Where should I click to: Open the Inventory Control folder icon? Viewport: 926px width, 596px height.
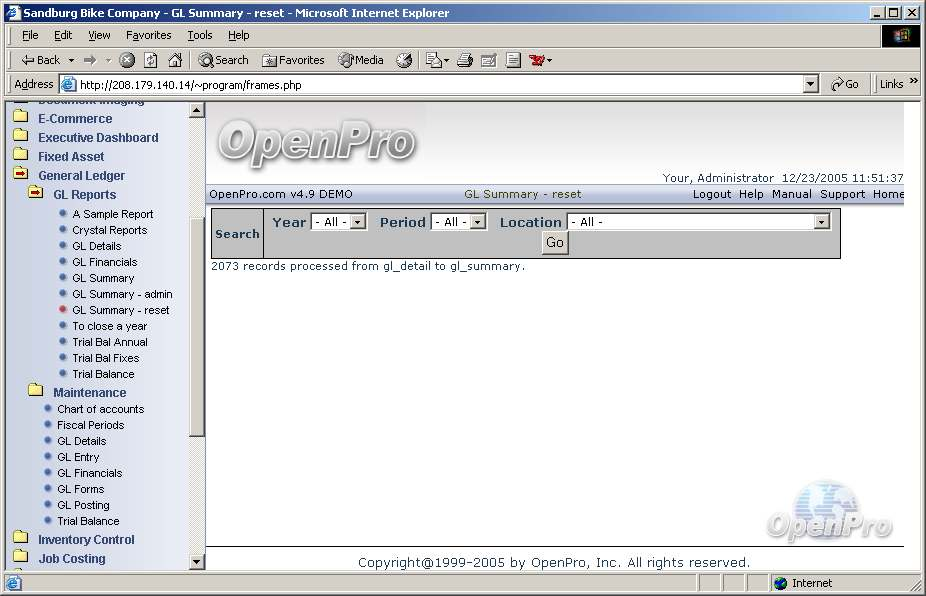click(20, 539)
